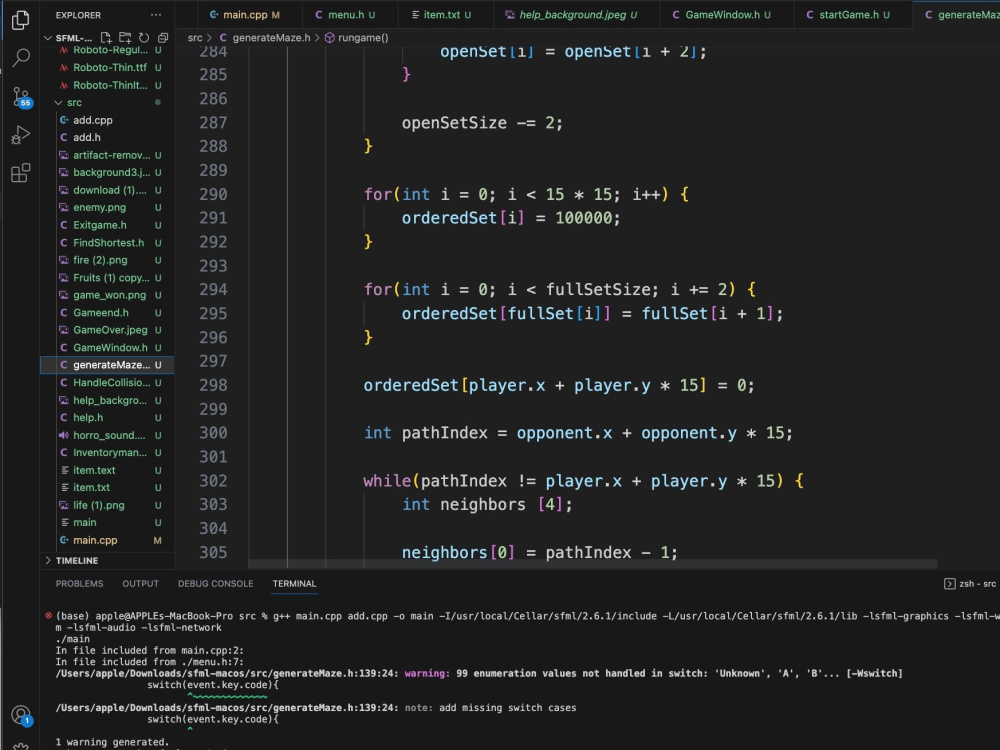1000x750 pixels.
Task: Open game_won.png in the file tree
Action: 107,295
